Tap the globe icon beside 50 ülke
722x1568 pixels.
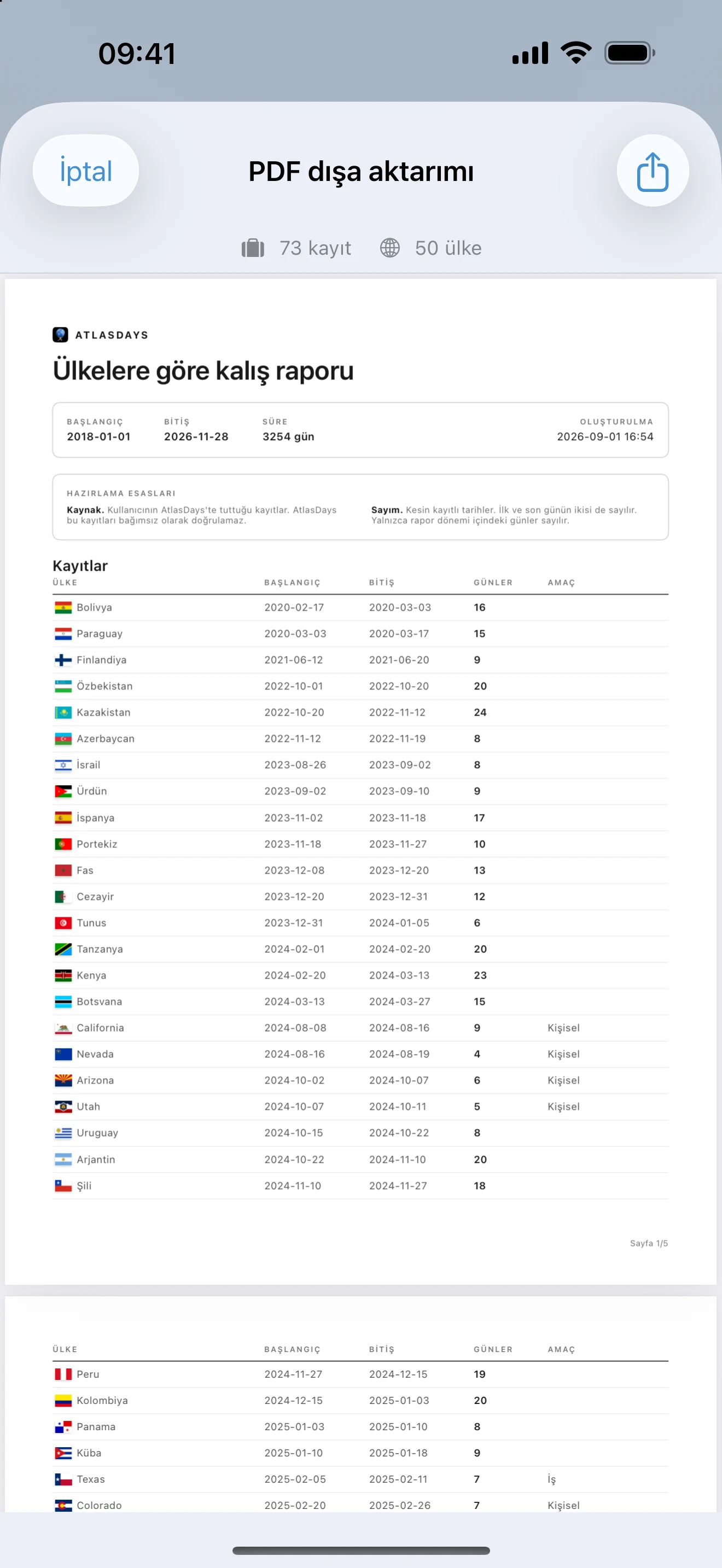389,248
